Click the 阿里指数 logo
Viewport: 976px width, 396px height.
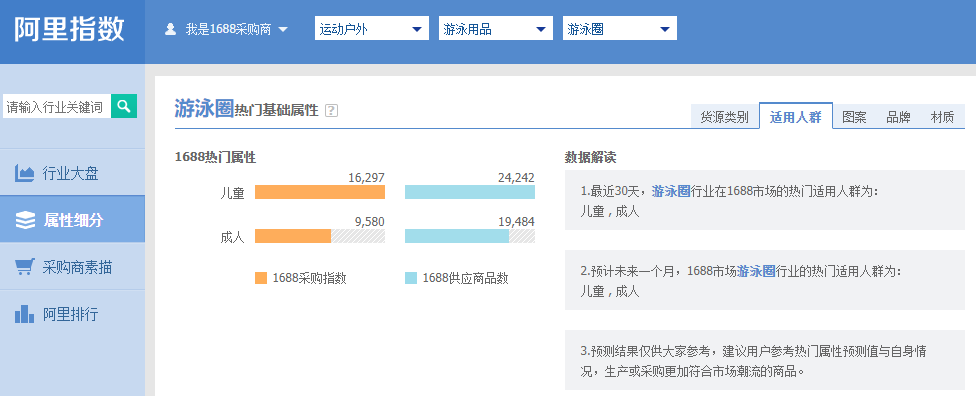tap(69, 29)
